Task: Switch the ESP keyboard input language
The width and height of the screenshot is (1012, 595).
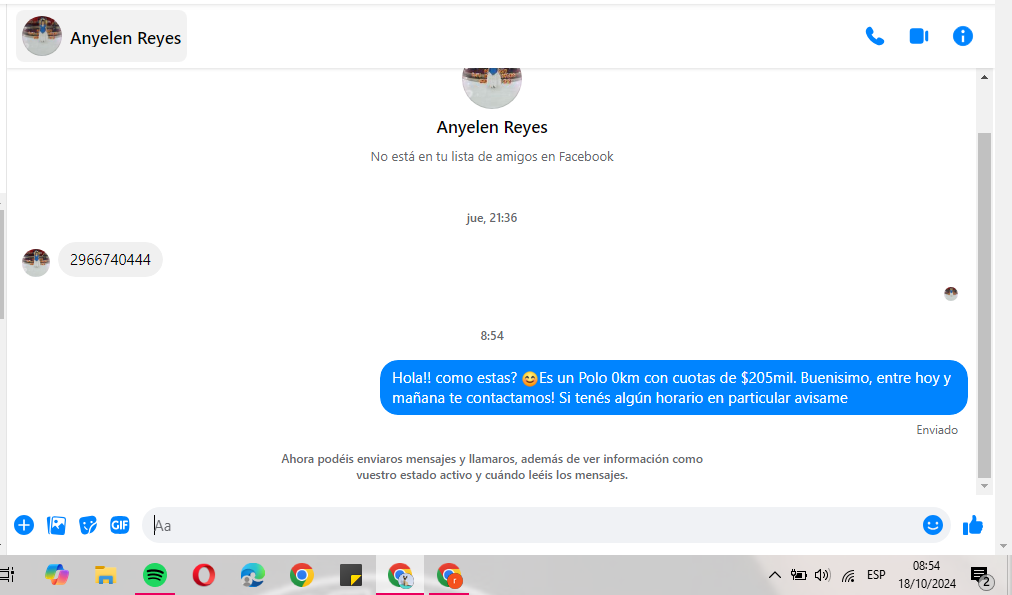Action: [876, 575]
